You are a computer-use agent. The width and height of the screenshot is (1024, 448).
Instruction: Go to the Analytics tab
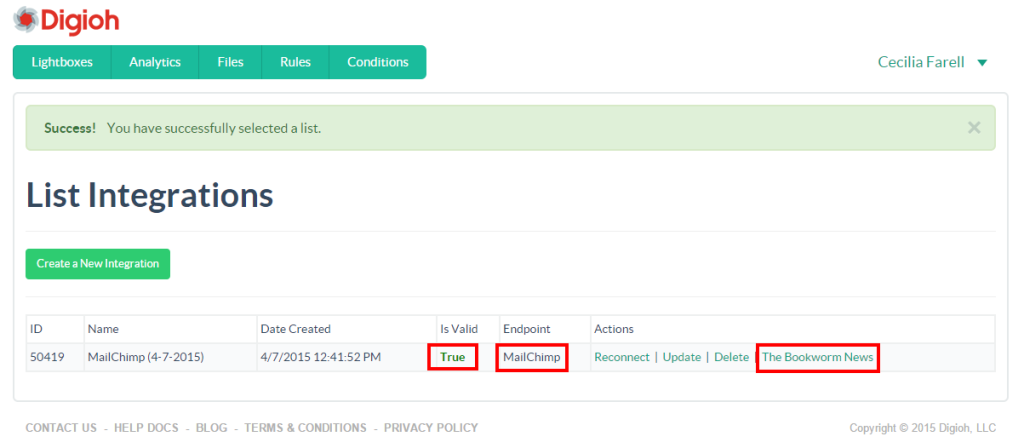pyautogui.click(x=155, y=62)
